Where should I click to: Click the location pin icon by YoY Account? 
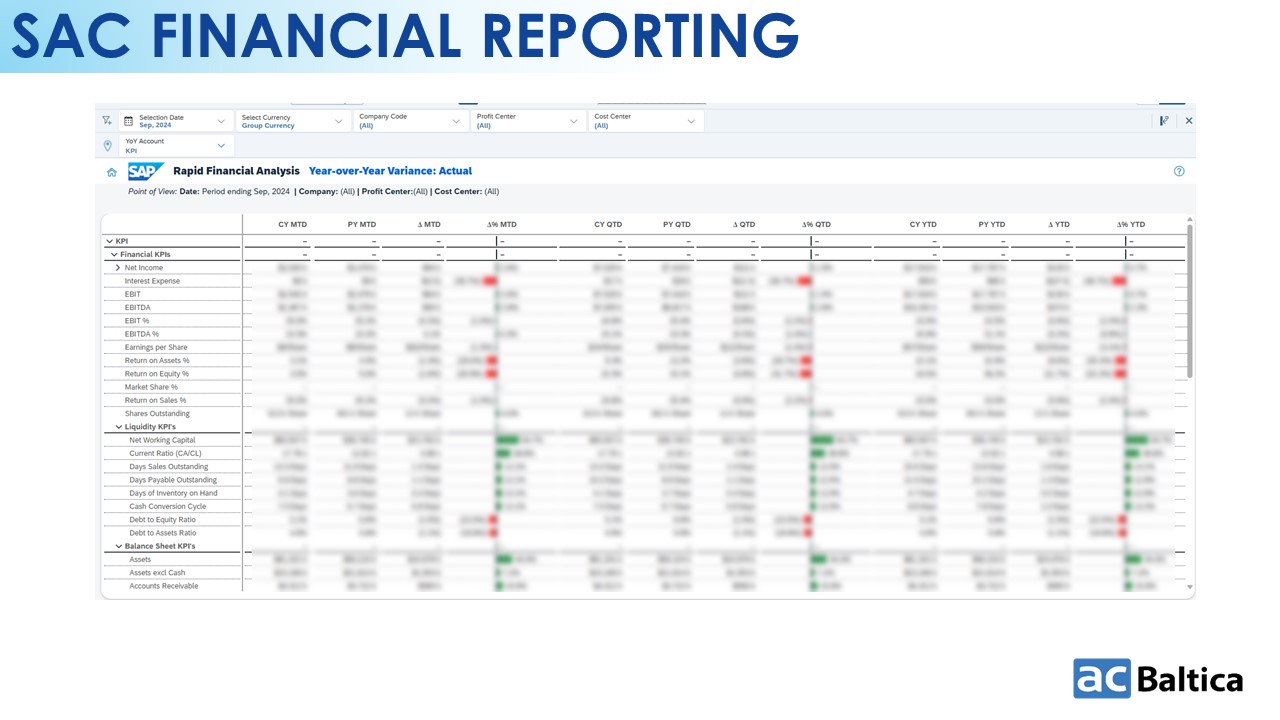pos(108,146)
